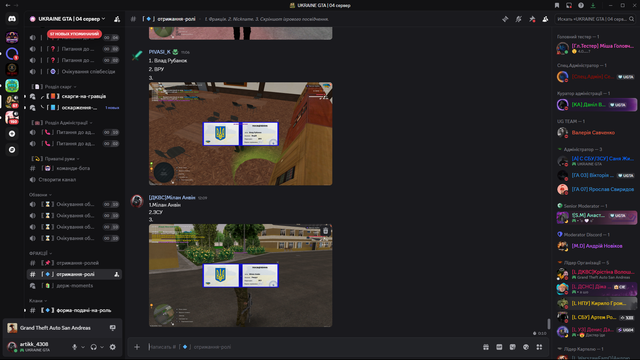Open the green square server icon
Viewport: 640px width, 360px height.
[12, 85]
